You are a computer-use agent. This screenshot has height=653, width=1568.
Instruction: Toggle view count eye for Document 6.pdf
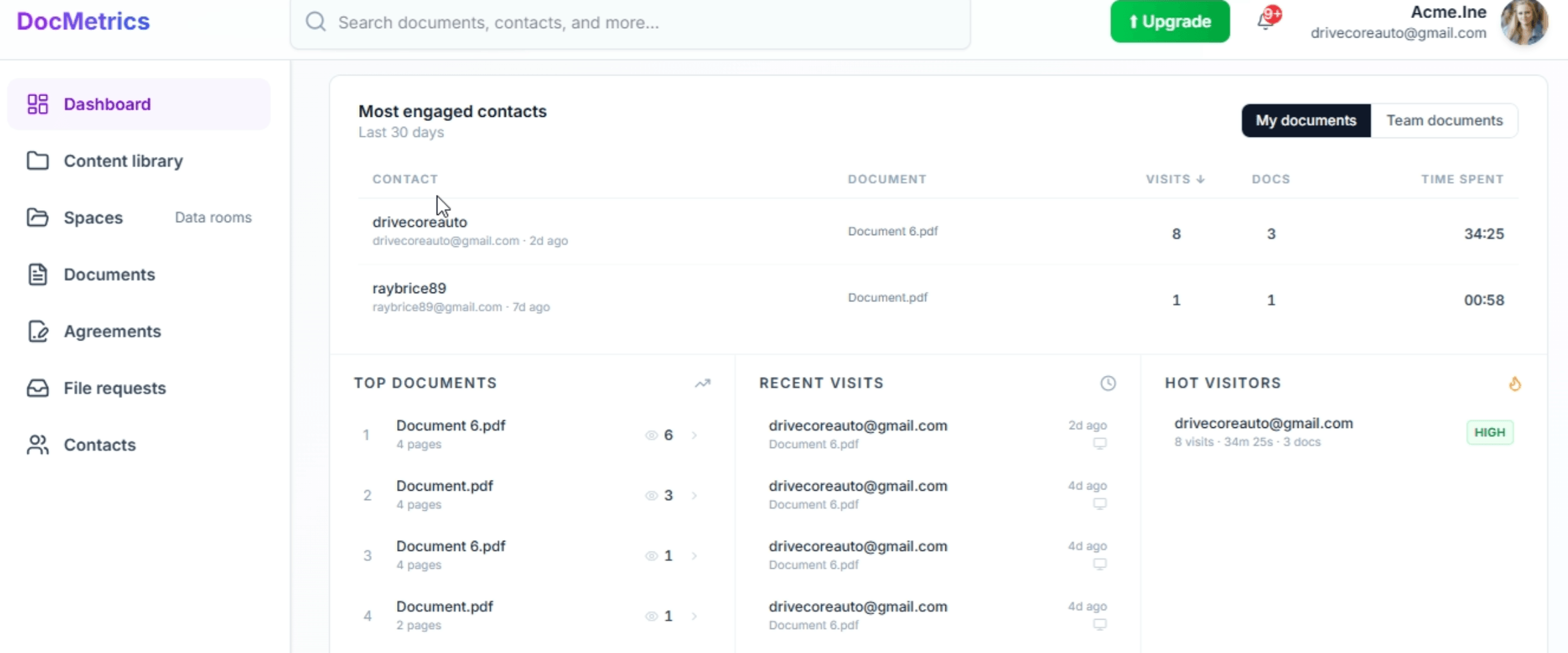click(x=651, y=435)
